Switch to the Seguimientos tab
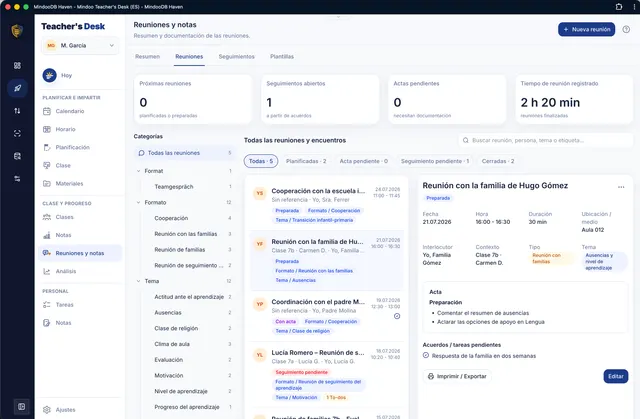This screenshot has height=419, width=640. point(236,57)
